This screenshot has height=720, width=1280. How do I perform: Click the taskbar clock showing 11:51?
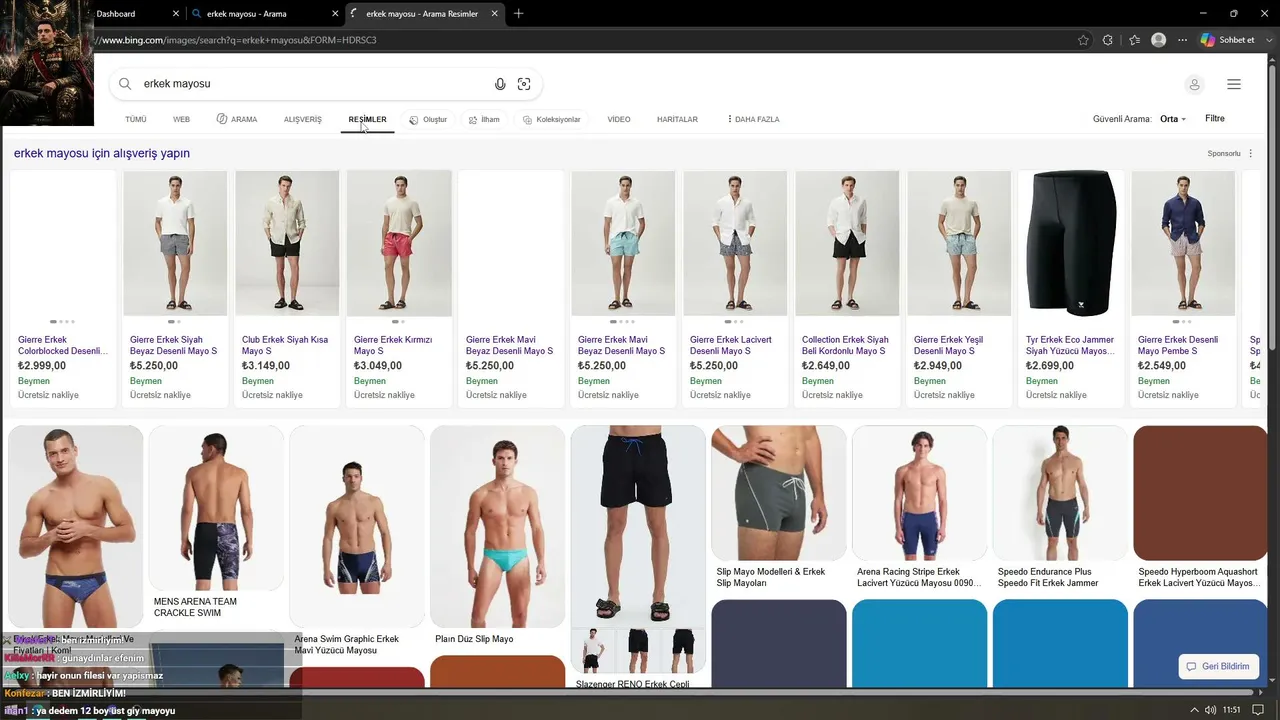point(1231,710)
